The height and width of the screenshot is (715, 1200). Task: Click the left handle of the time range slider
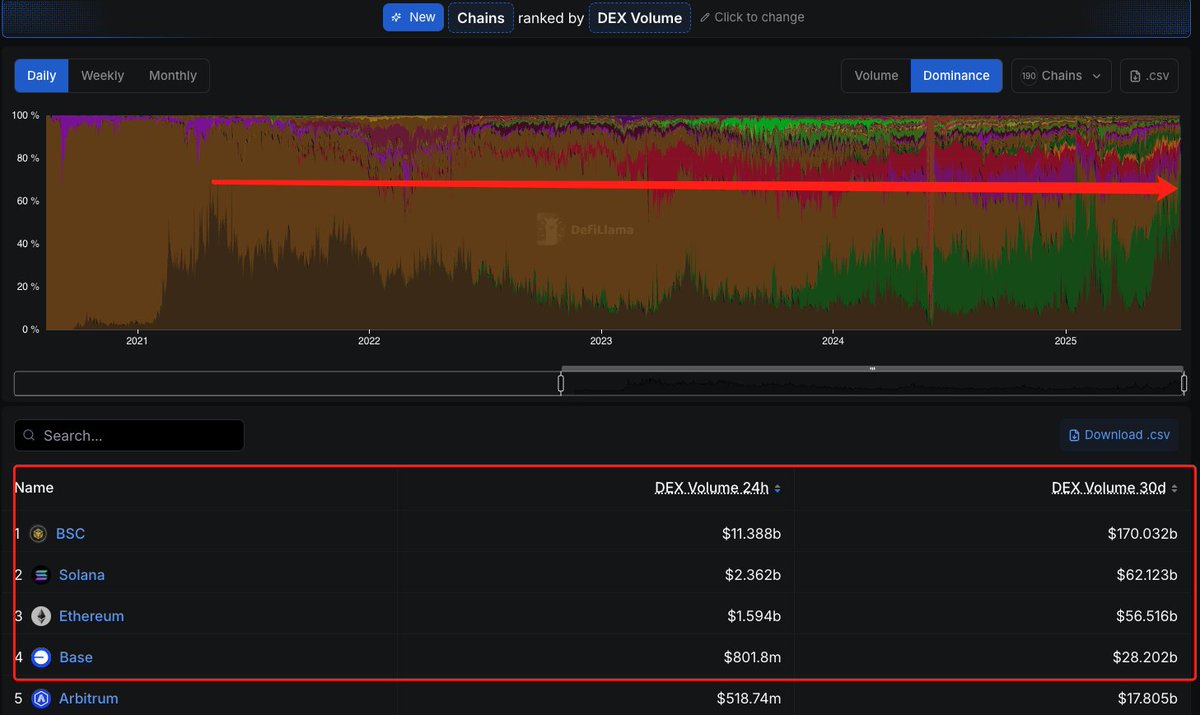(561, 383)
